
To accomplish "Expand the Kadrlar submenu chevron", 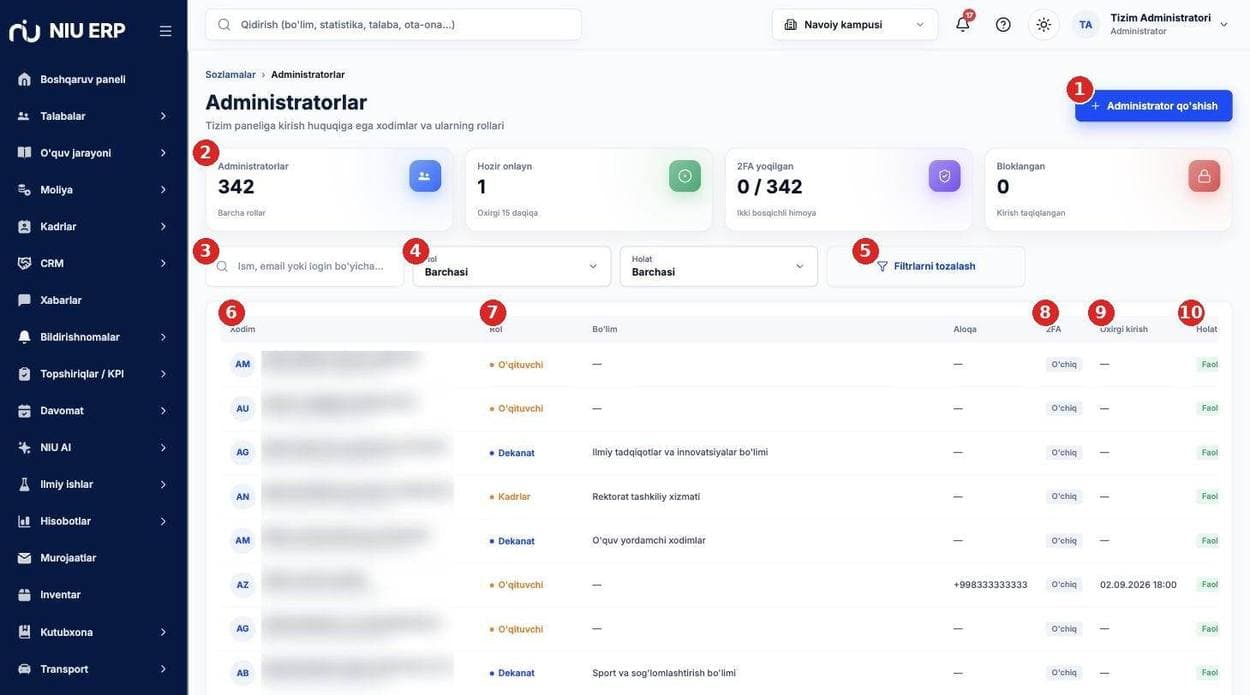I will tap(163, 226).
